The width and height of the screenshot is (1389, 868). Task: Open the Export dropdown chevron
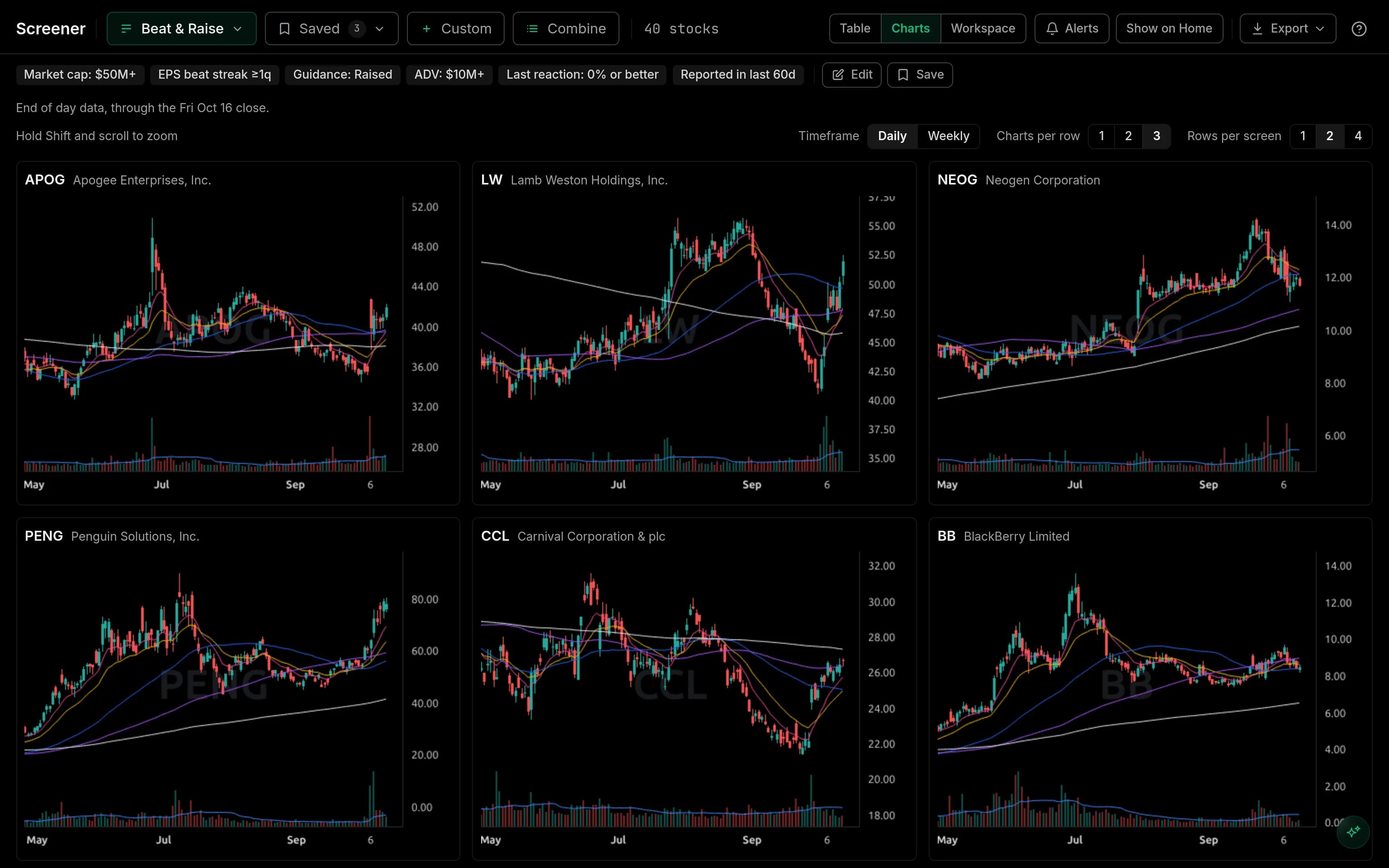pyautogui.click(x=1319, y=28)
